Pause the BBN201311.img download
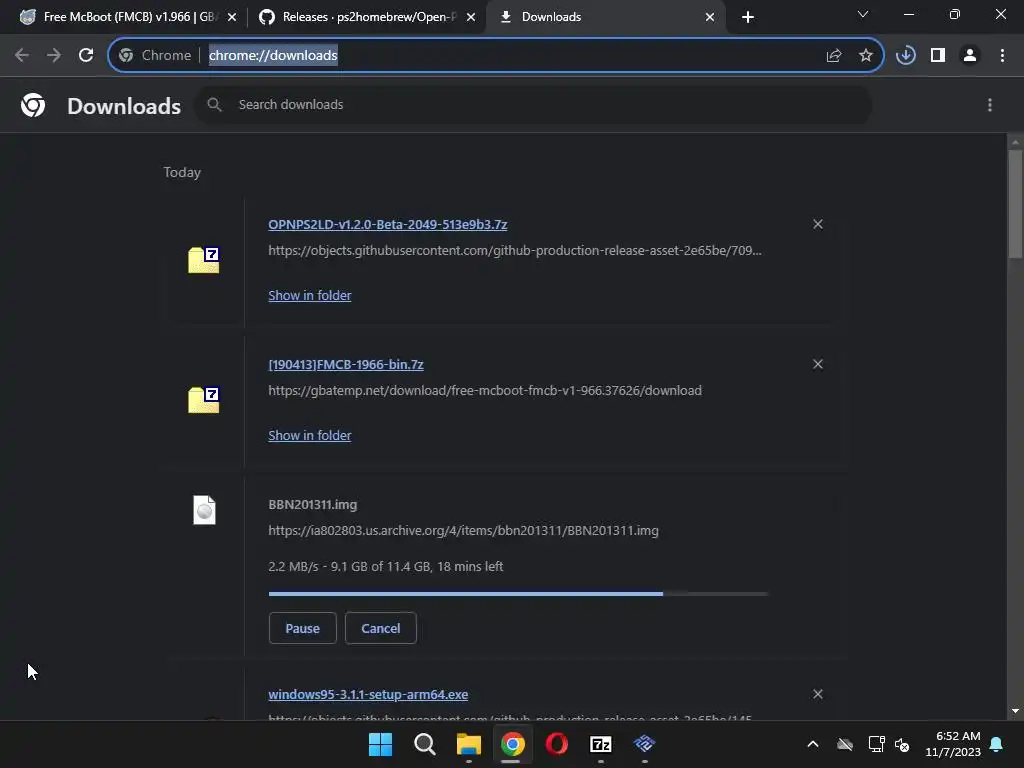Image resolution: width=1024 pixels, height=768 pixels. coord(302,628)
